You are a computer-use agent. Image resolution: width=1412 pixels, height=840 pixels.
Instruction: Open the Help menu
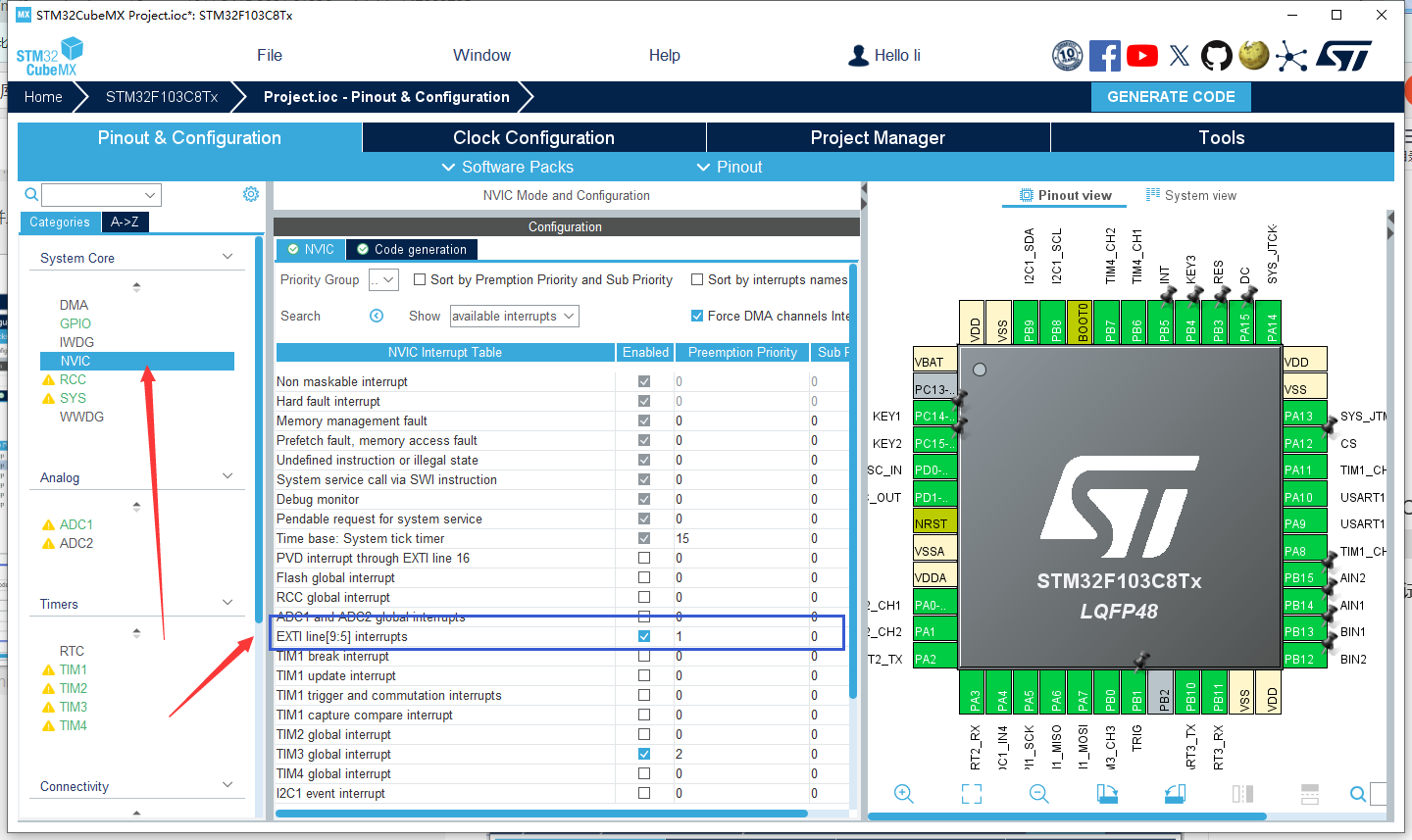[x=665, y=55]
